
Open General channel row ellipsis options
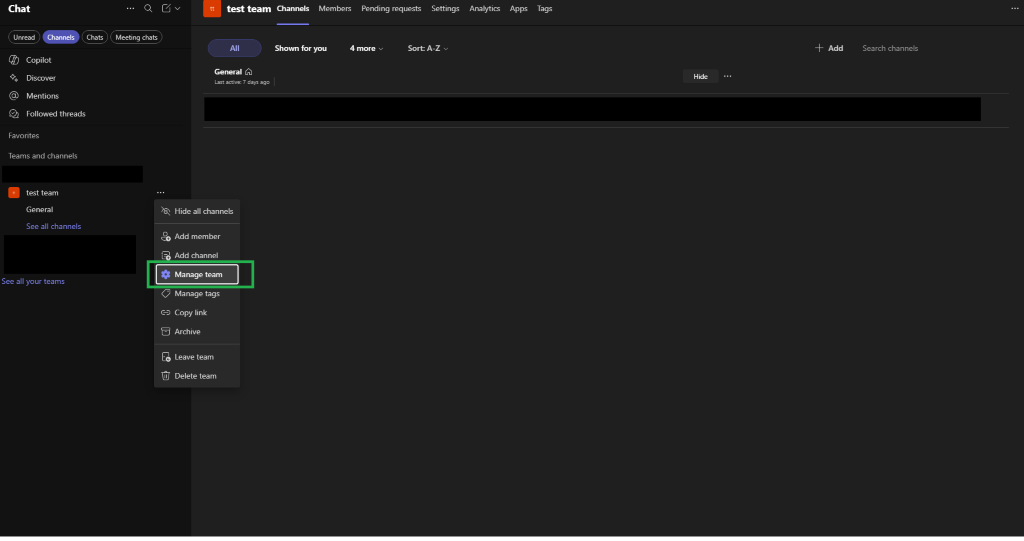coord(728,76)
